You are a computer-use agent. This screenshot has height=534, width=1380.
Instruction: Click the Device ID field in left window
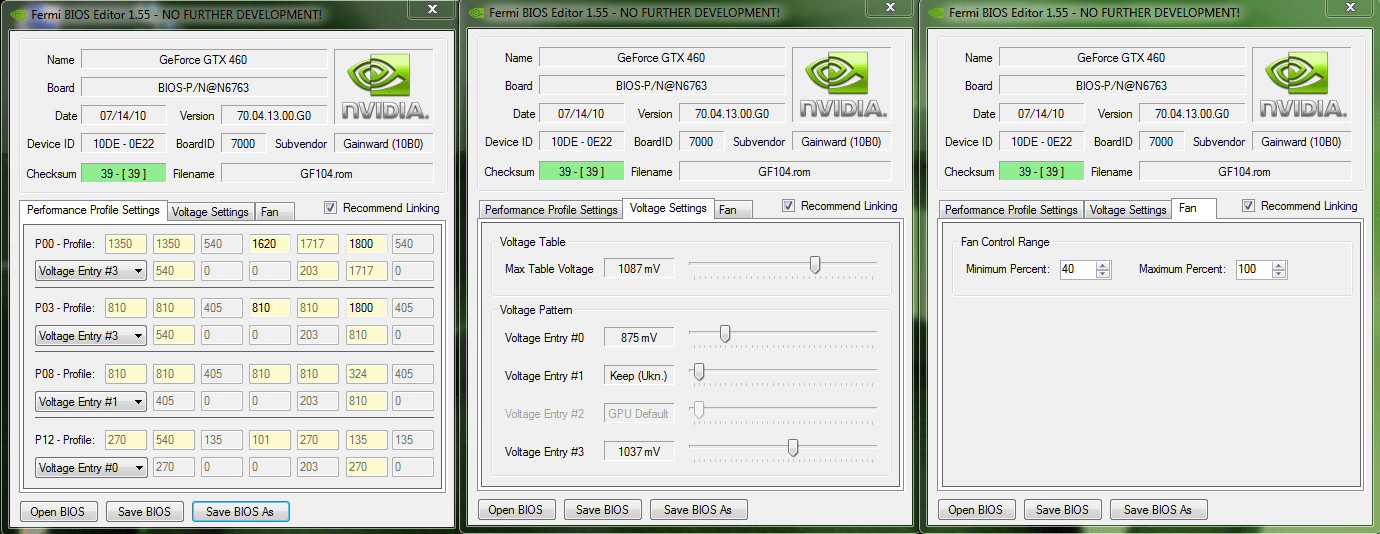pyautogui.click(x=123, y=144)
